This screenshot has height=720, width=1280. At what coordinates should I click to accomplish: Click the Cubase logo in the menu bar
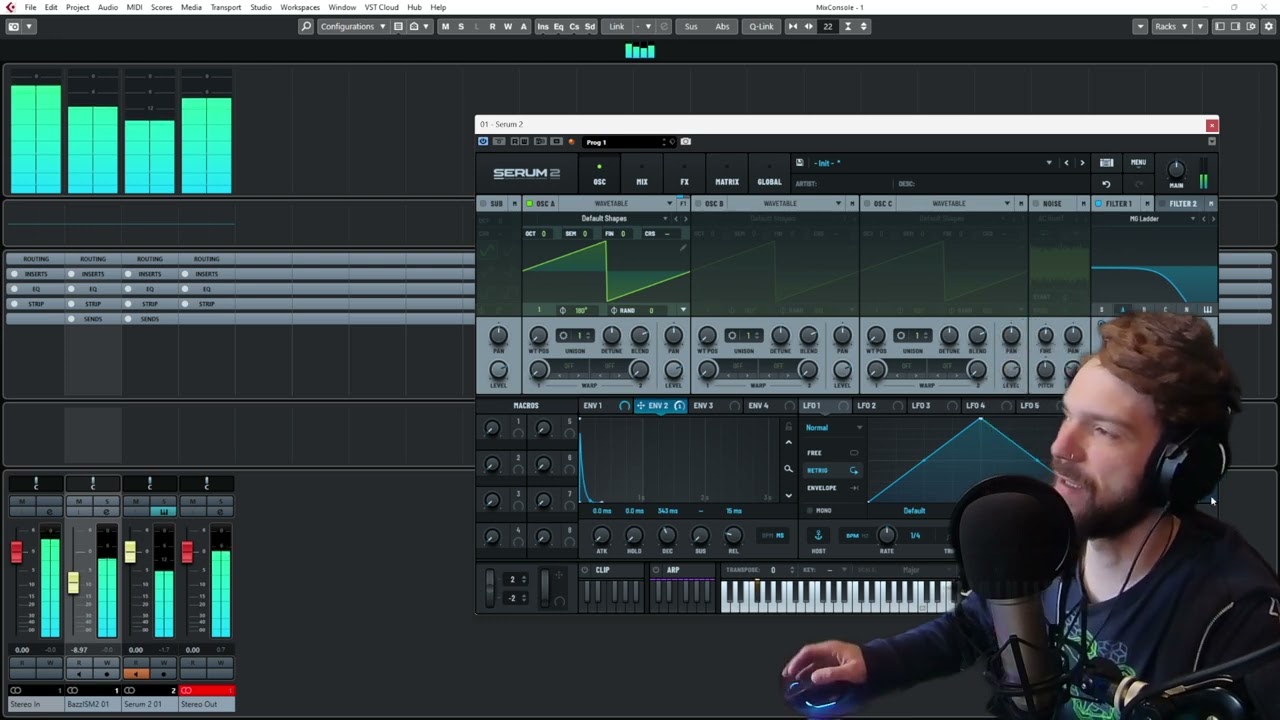(x=10, y=7)
